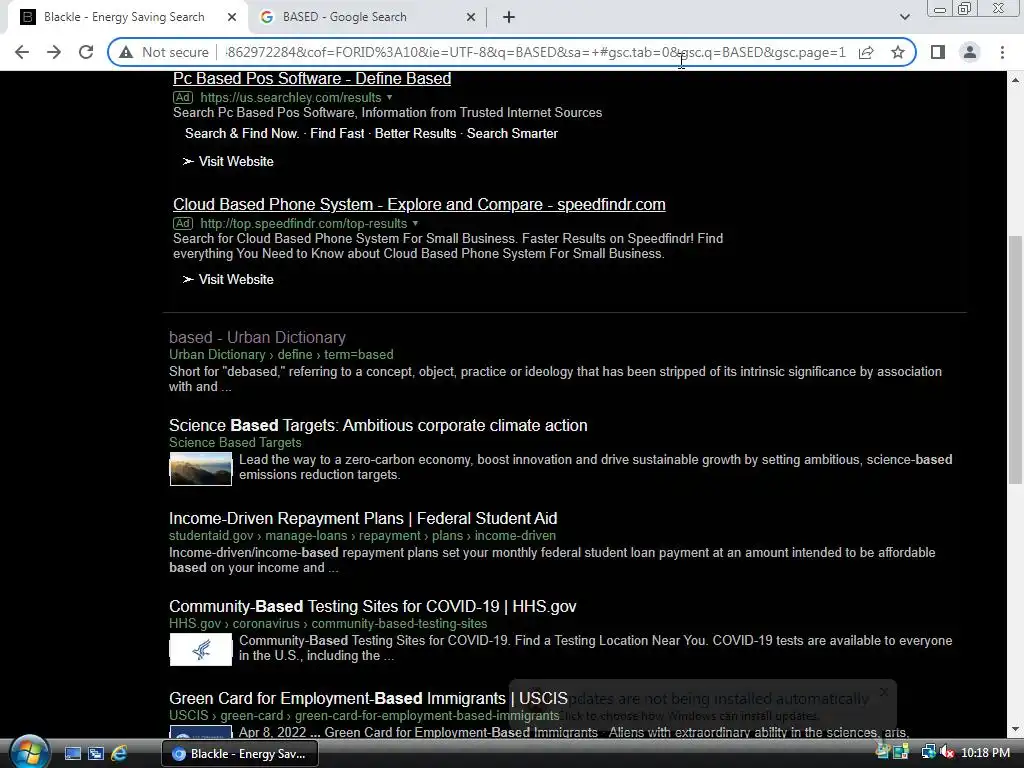Open the tab search dropdown arrow
The image size is (1024, 768).
point(904,18)
